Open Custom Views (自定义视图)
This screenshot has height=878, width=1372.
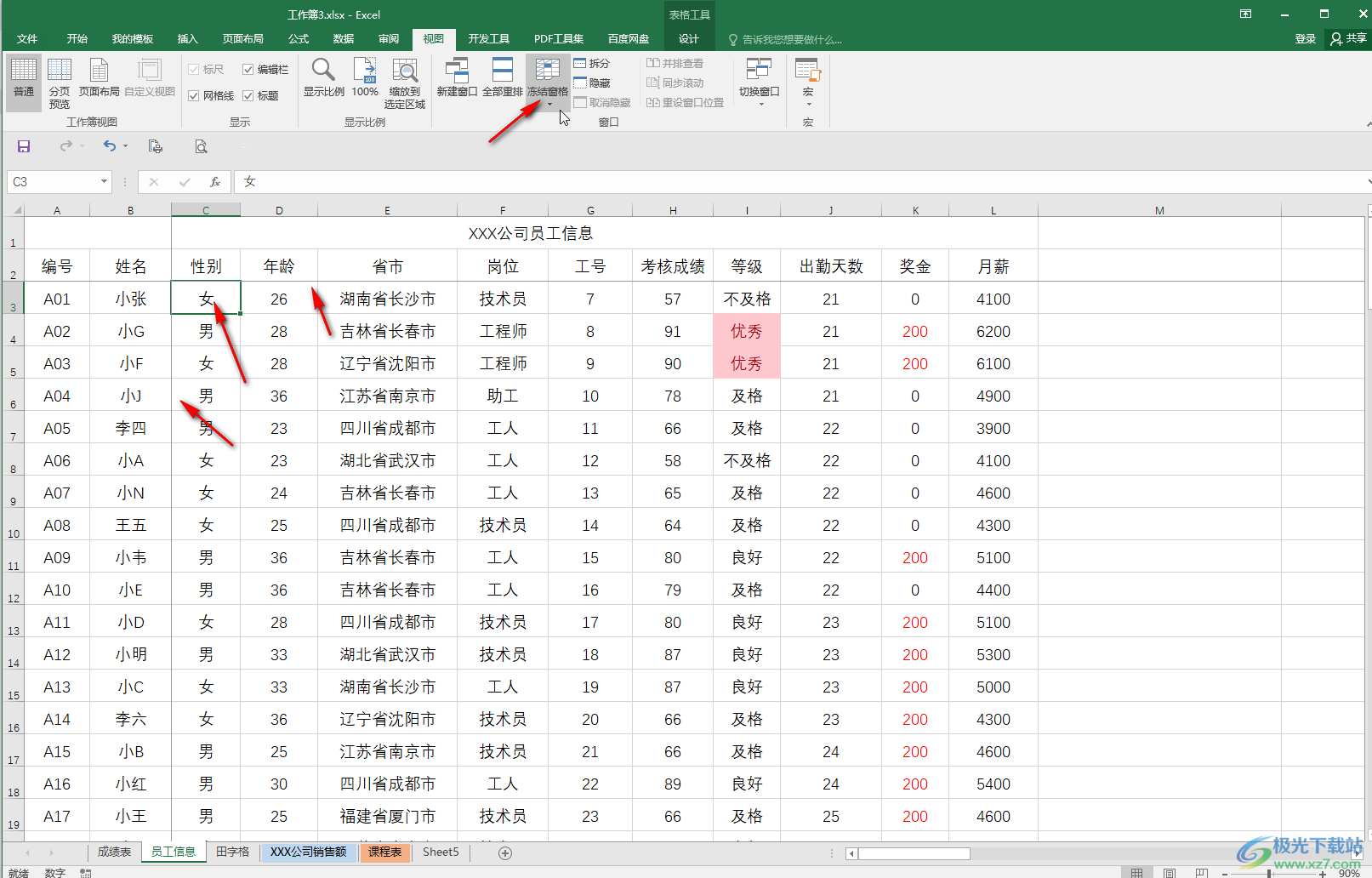pyautogui.click(x=150, y=77)
